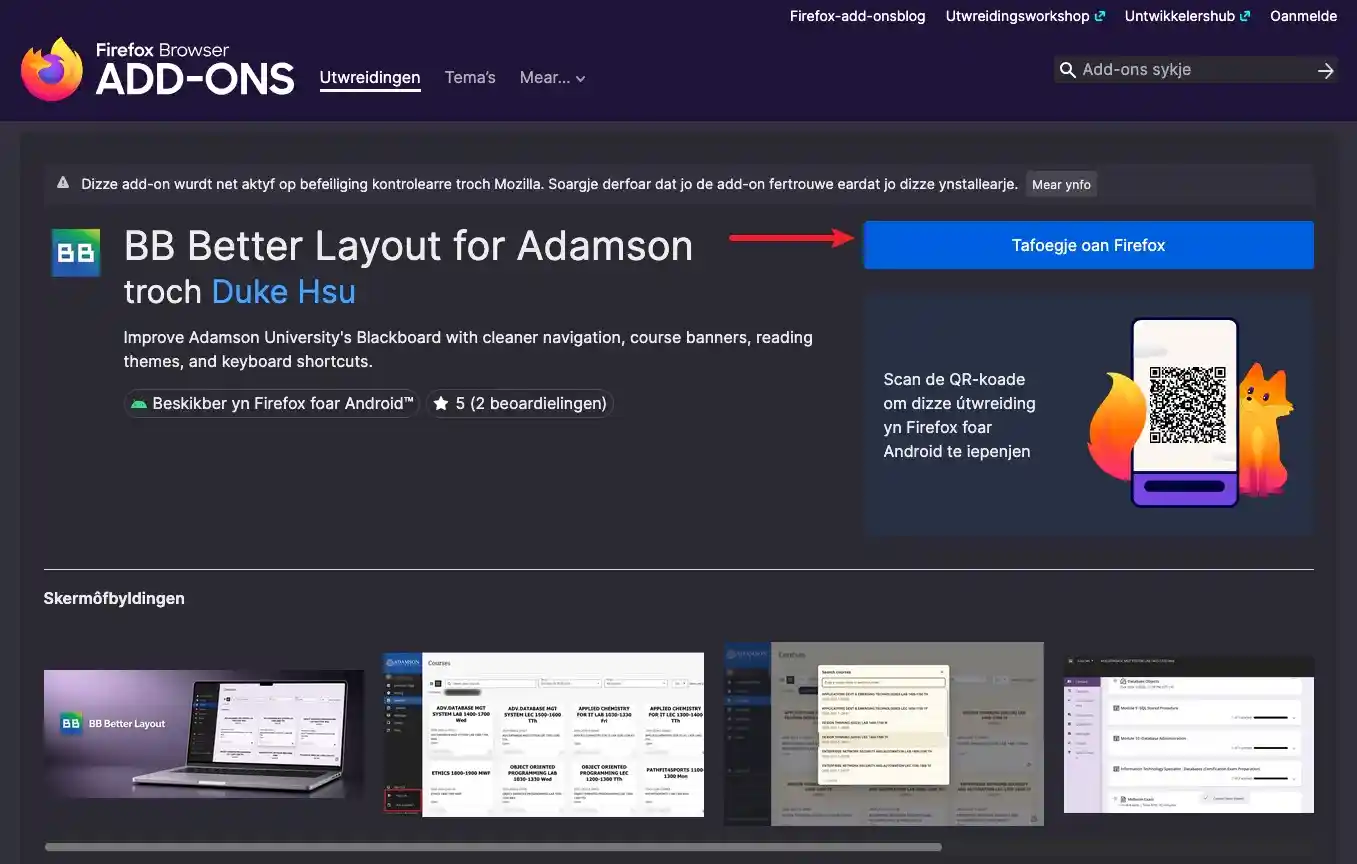Open the Untwikkelershub link

[1187, 16]
